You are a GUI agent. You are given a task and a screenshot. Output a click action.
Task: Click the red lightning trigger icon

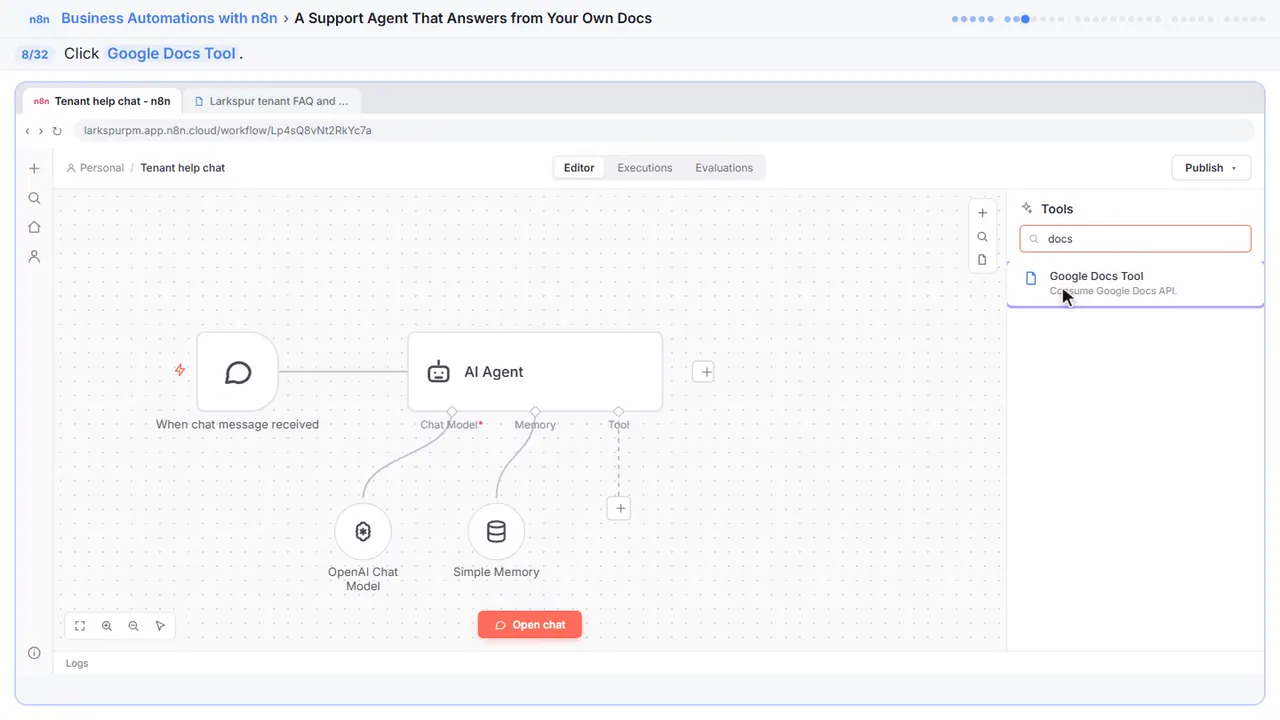(180, 370)
